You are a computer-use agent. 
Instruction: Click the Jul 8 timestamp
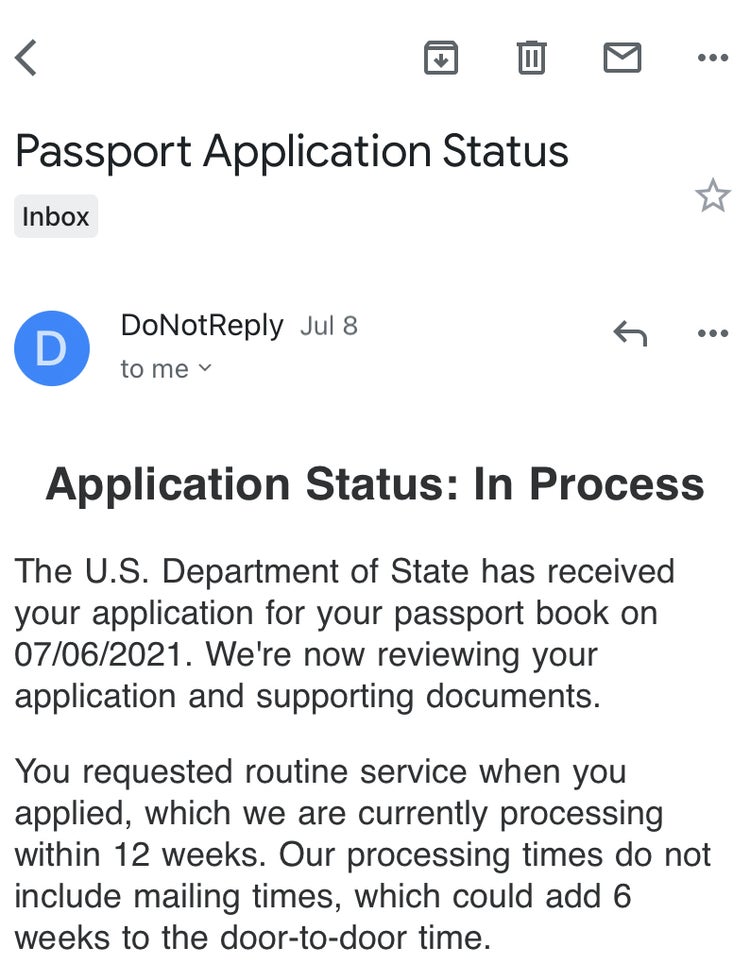coord(329,325)
